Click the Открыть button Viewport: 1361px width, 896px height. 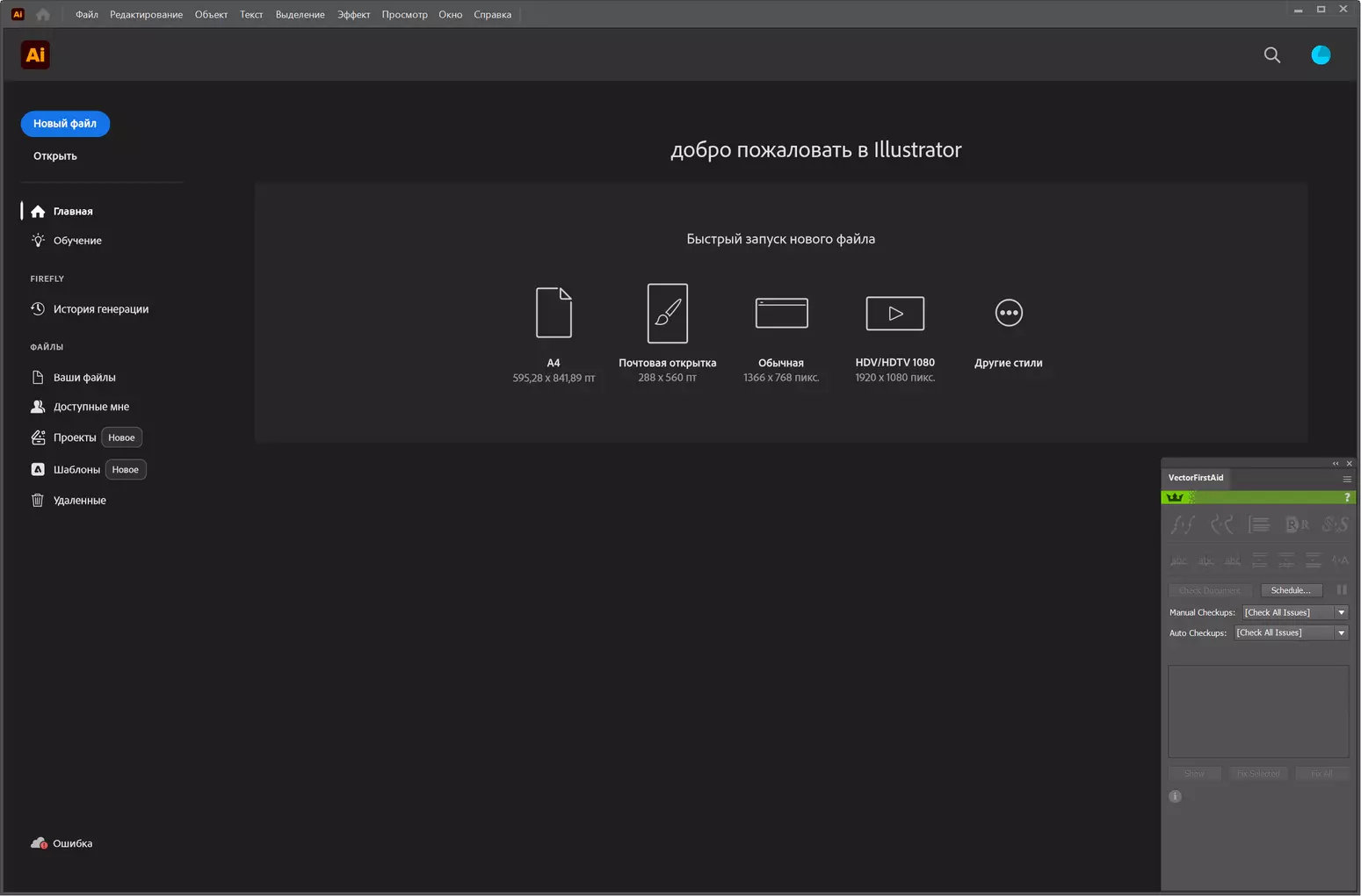point(55,156)
